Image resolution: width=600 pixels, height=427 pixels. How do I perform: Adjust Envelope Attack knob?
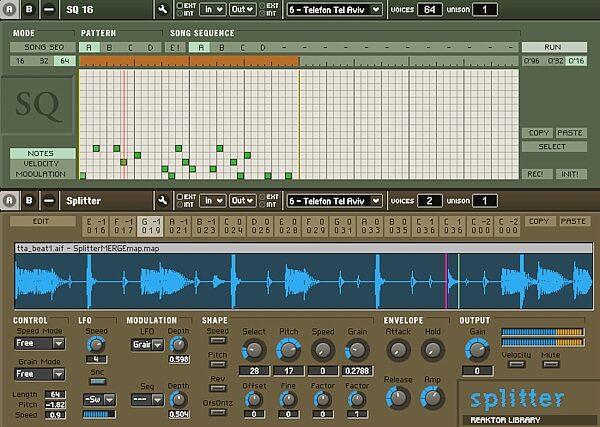pos(398,350)
